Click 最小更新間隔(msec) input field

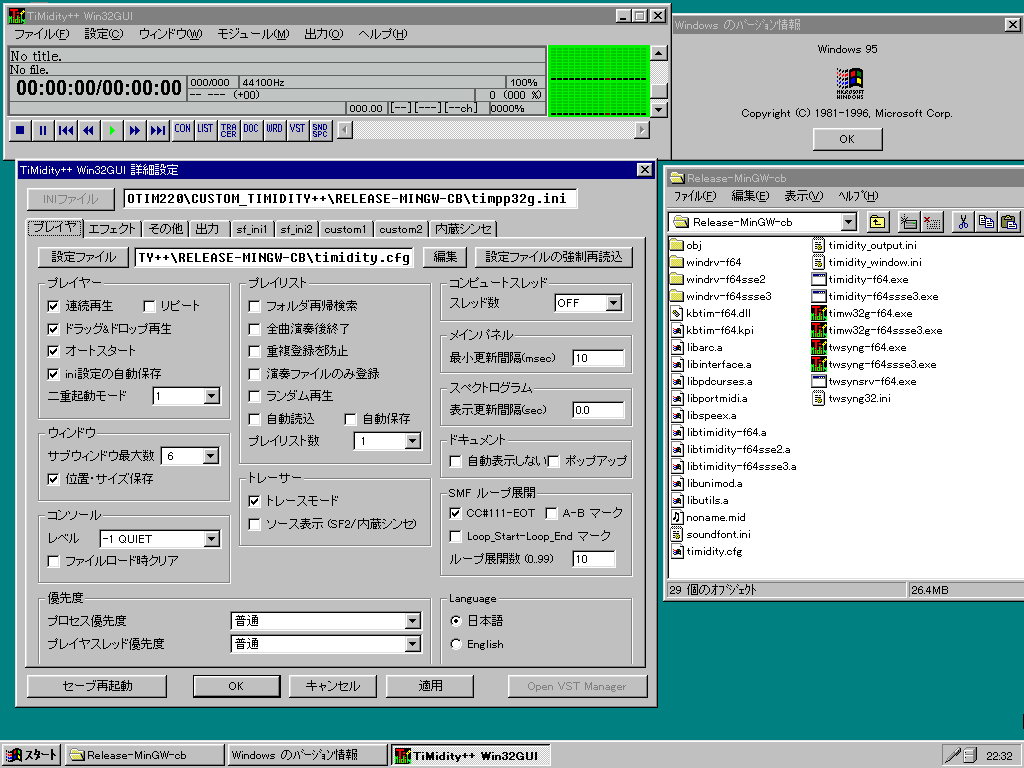[x=598, y=358]
